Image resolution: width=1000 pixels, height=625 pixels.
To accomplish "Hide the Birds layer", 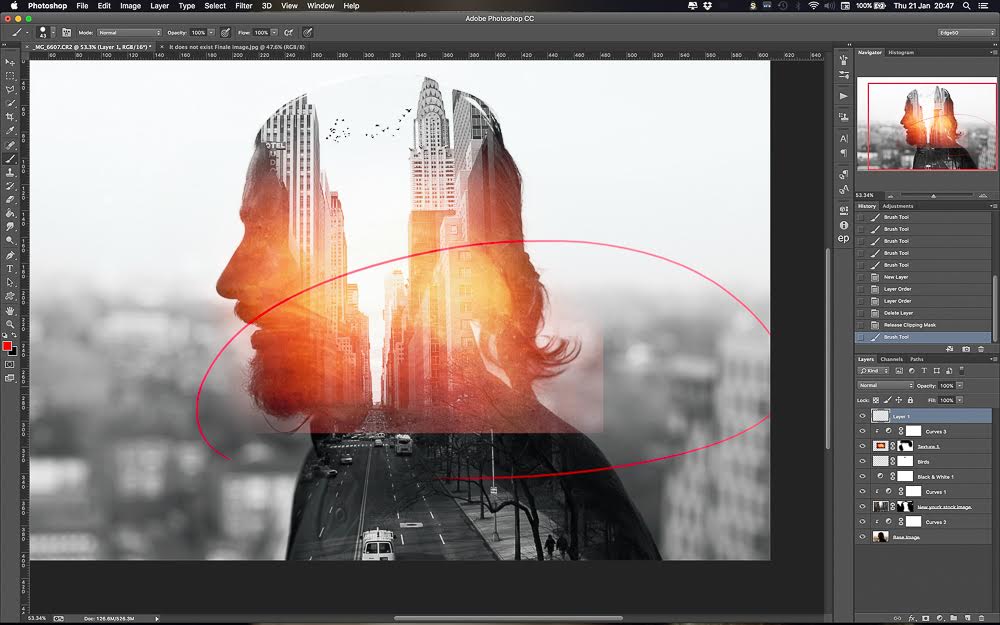I will 862,462.
